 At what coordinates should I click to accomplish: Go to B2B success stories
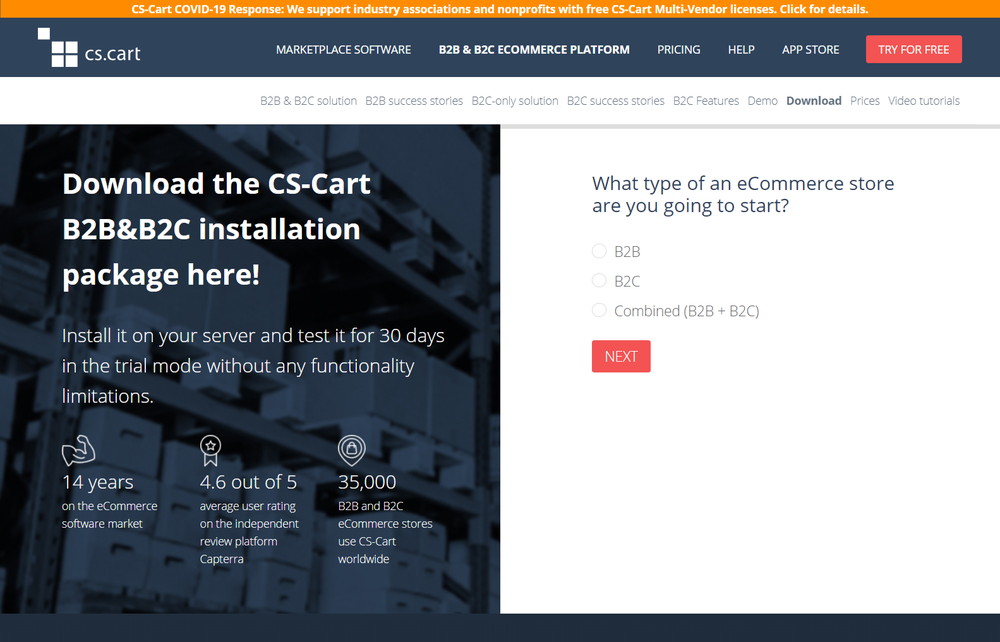414,101
